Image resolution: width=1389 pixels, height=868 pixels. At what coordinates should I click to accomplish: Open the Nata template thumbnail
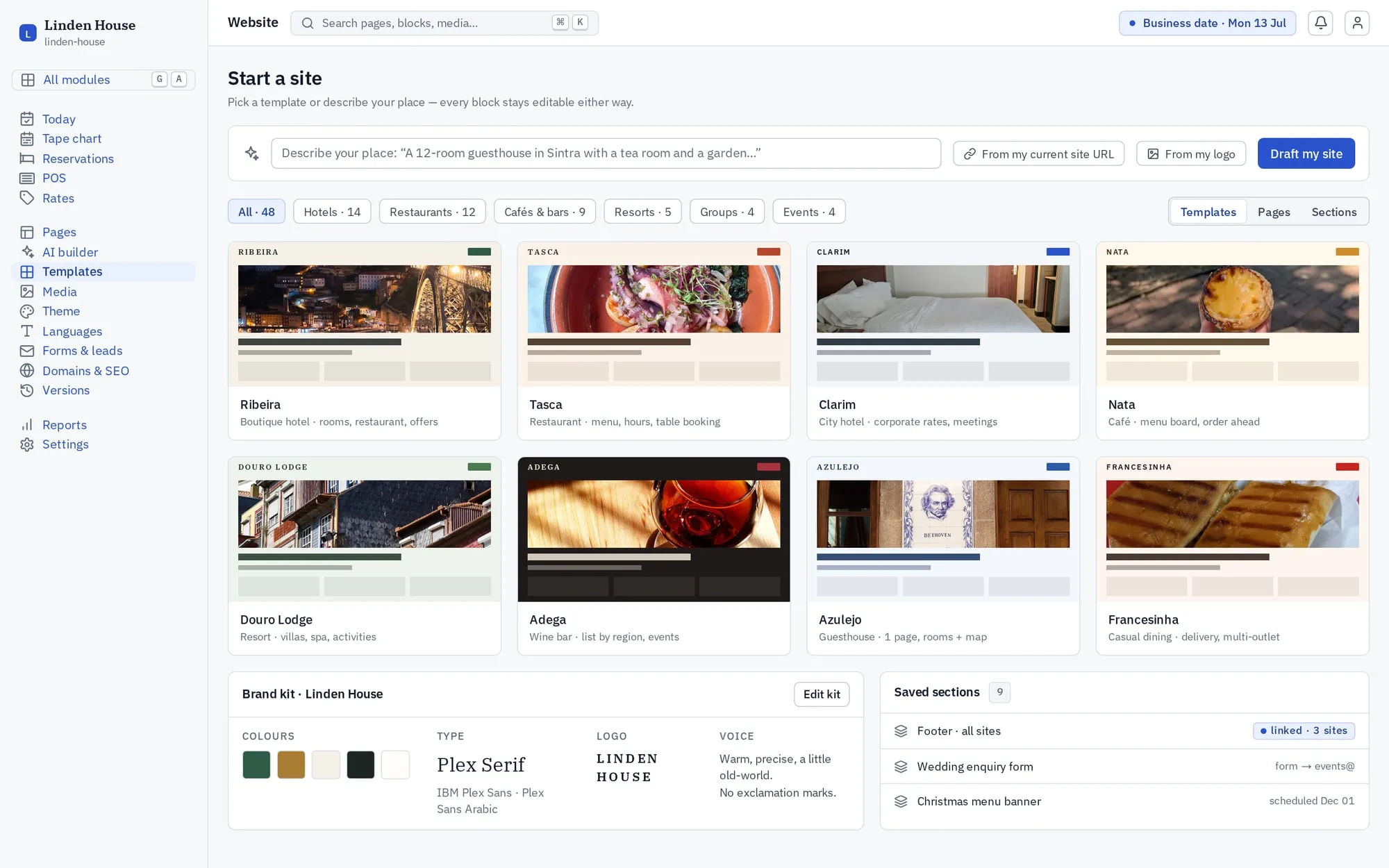[x=1233, y=314]
